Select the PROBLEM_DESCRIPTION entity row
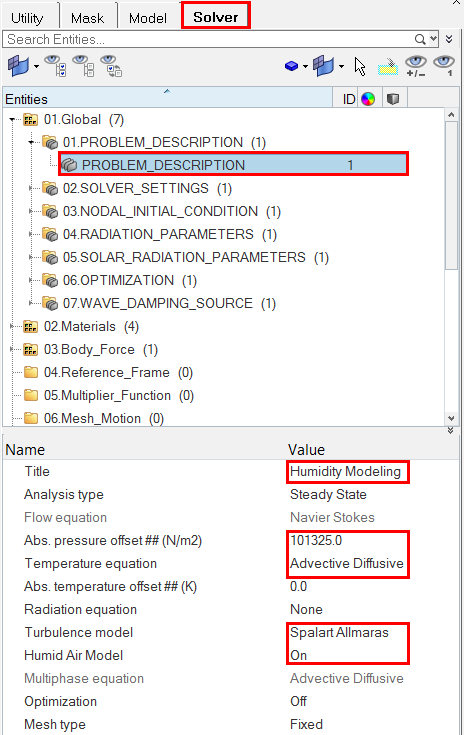464x735 pixels. [x=233, y=165]
